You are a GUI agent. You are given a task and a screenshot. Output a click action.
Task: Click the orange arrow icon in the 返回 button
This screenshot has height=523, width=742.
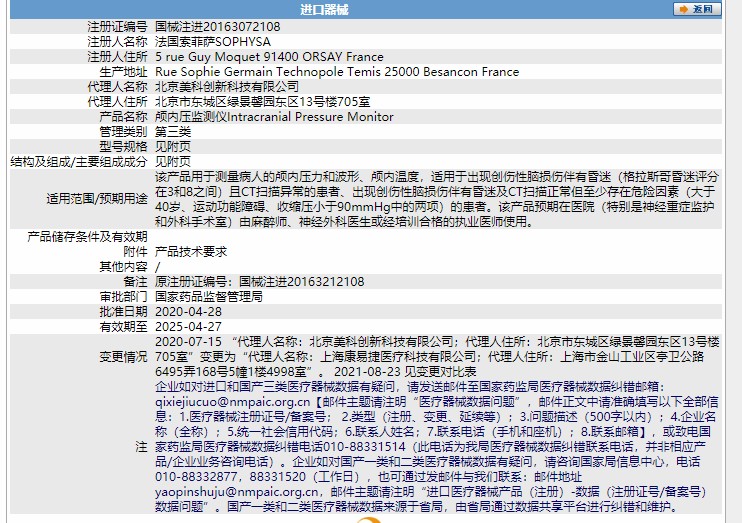coord(683,9)
